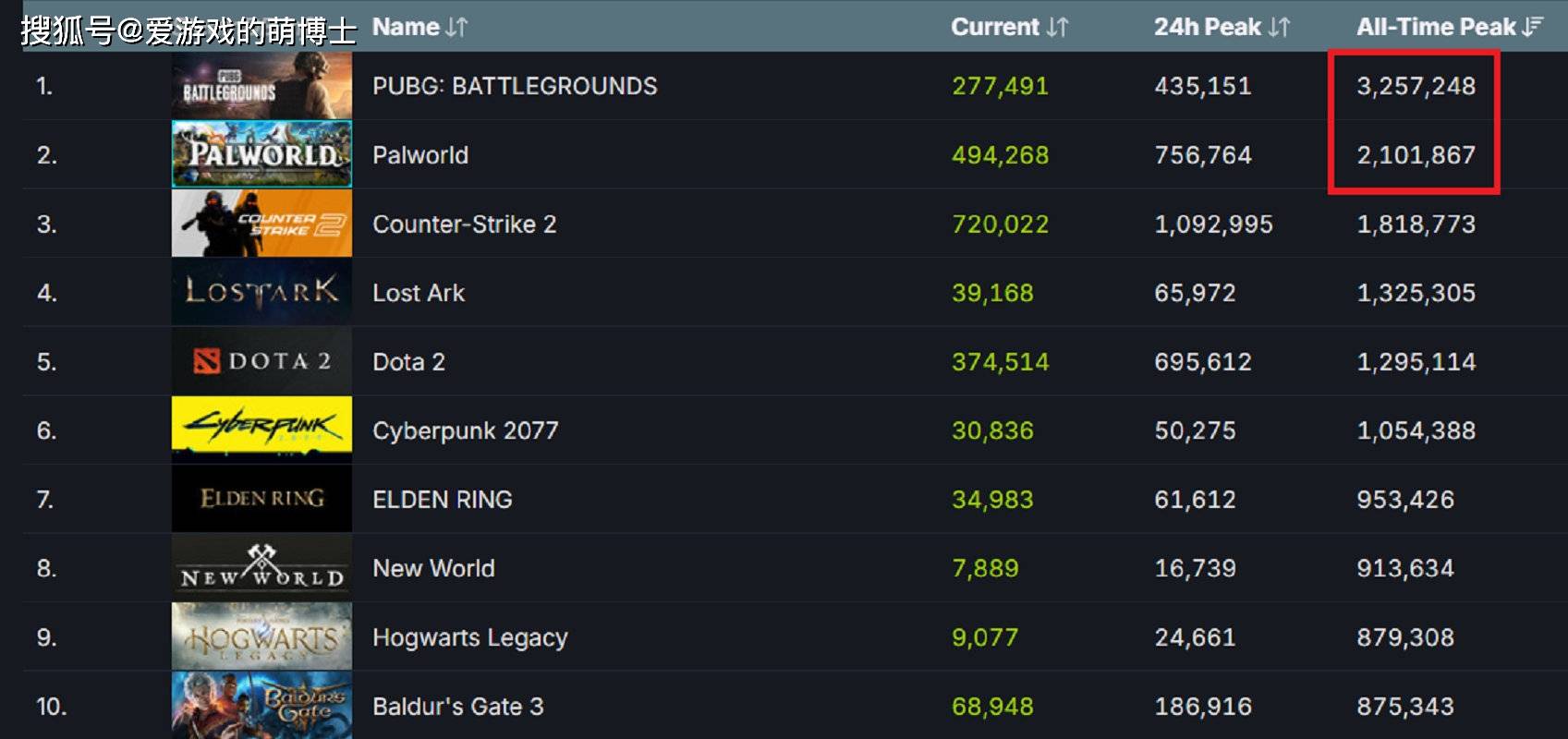1568x739 pixels.
Task: Select Hogwarts Legacy all-time peak 879,308
Action: pos(1405,637)
